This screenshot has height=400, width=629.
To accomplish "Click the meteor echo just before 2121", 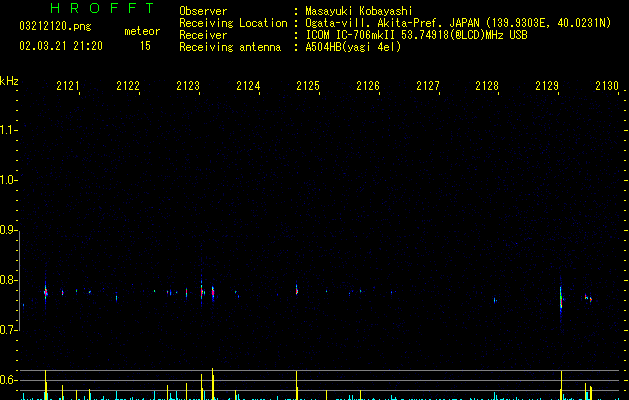I will pyautogui.click(x=46, y=292).
